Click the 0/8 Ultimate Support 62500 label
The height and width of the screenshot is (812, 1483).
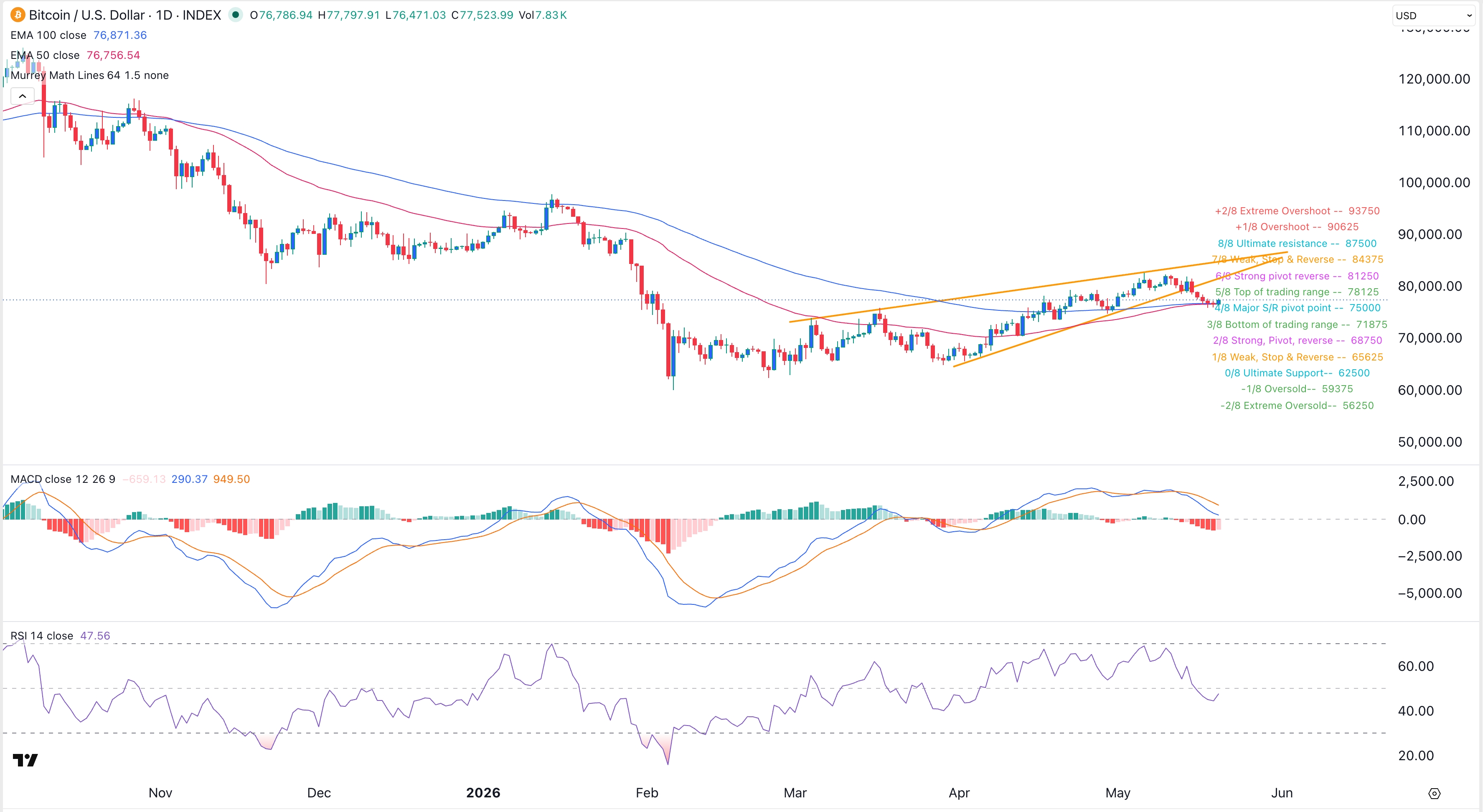(1297, 373)
